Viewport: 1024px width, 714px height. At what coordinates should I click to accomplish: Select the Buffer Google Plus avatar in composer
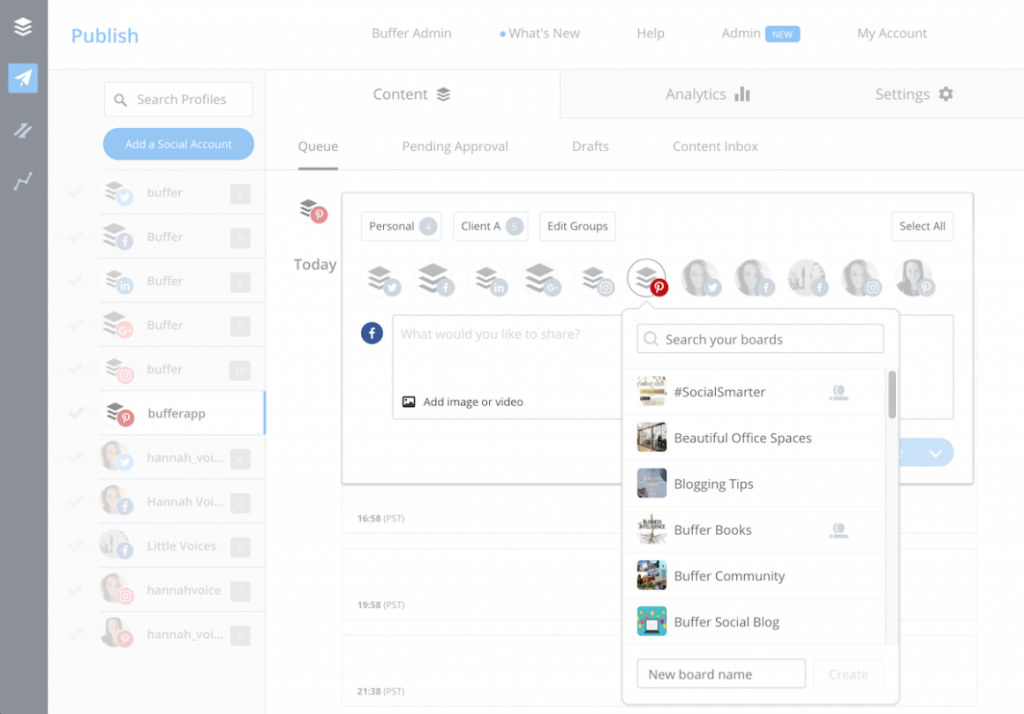point(542,279)
